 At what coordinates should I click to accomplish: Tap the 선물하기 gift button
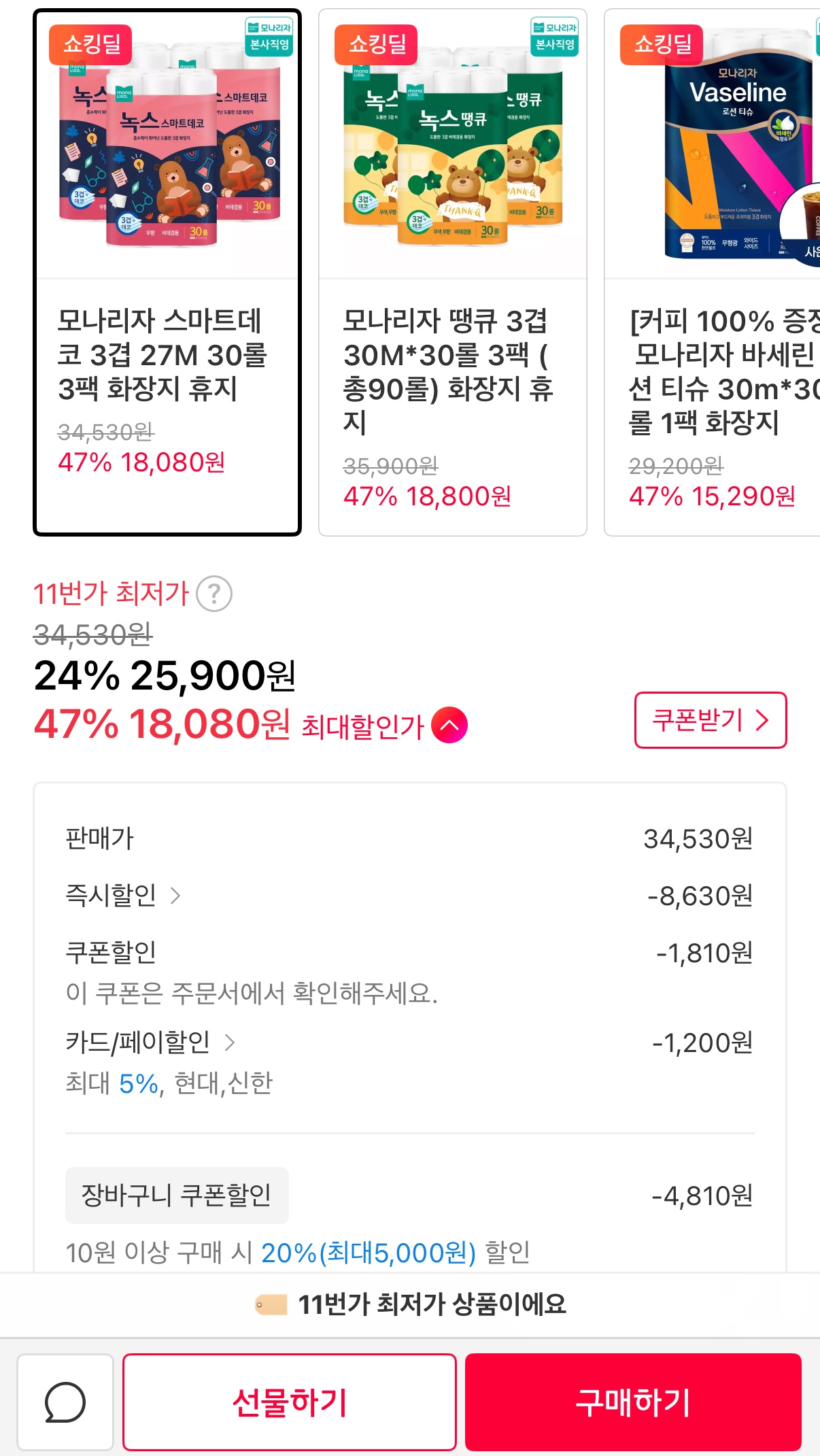[x=289, y=1402]
